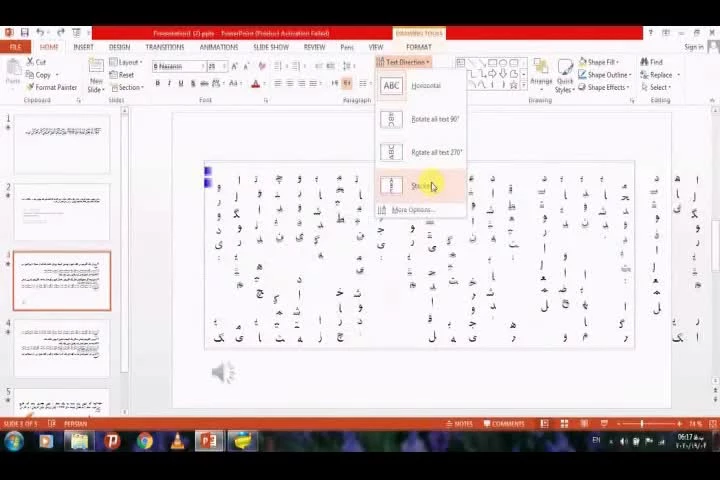Toggle the Underline text format
This screenshot has width=720, height=480.
(x=181, y=83)
